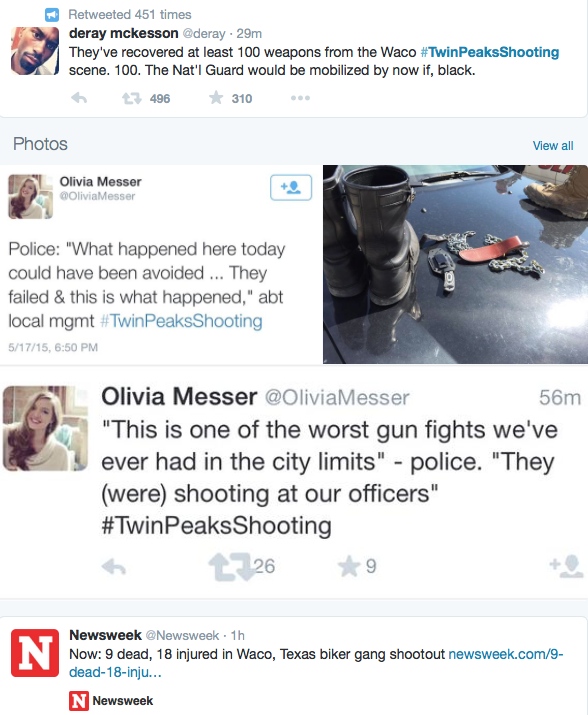Image resolution: width=588 pixels, height=715 pixels.
Task: Click the Retweeted megaphone icon
Action: [x=52, y=15]
